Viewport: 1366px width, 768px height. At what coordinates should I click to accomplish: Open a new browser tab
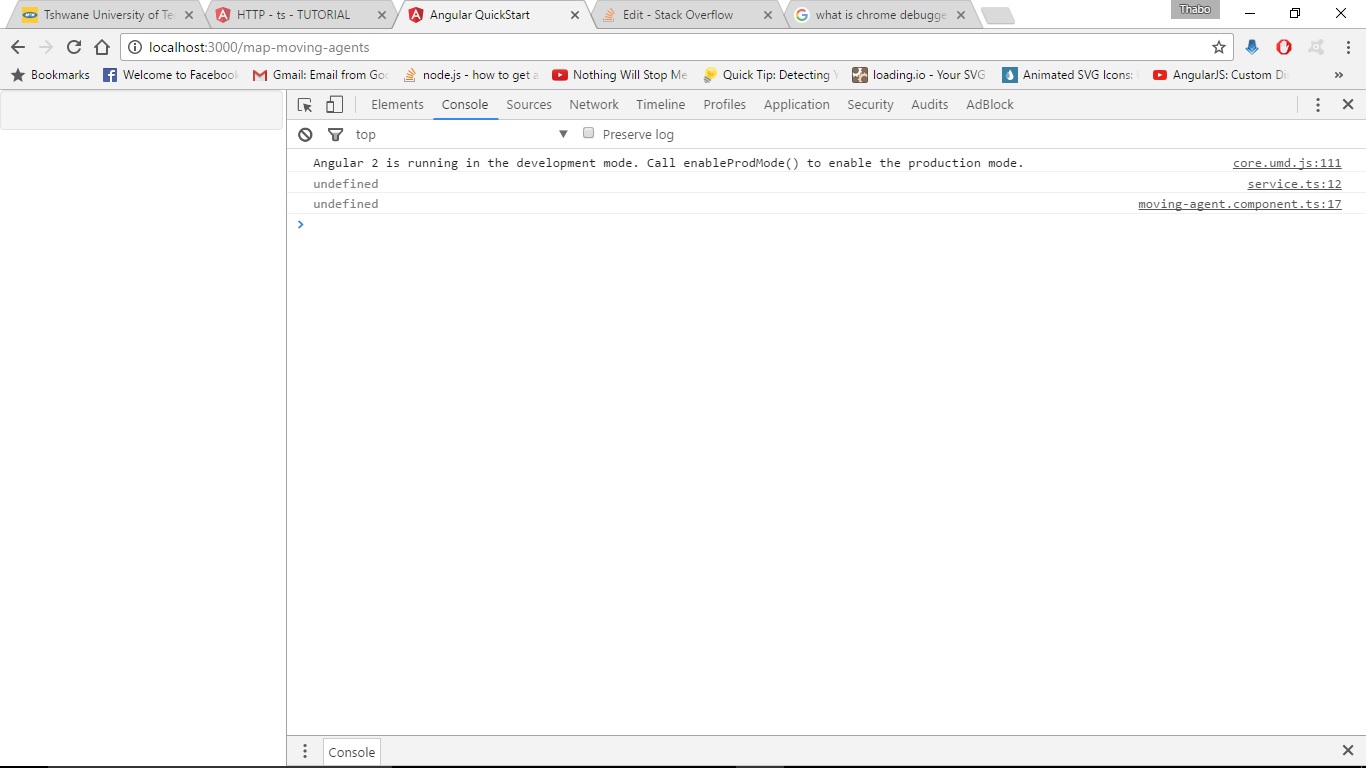tap(998, 16)
